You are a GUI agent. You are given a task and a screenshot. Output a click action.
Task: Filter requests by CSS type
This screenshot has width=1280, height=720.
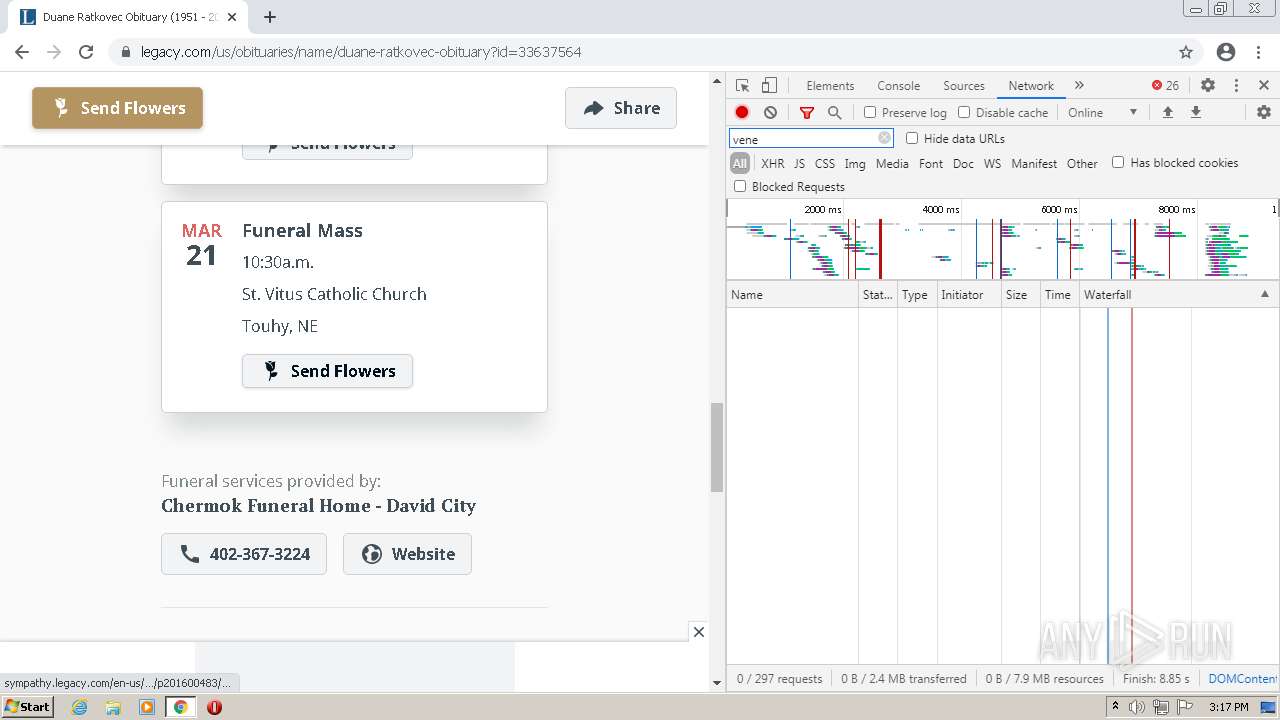coord(824,164)
